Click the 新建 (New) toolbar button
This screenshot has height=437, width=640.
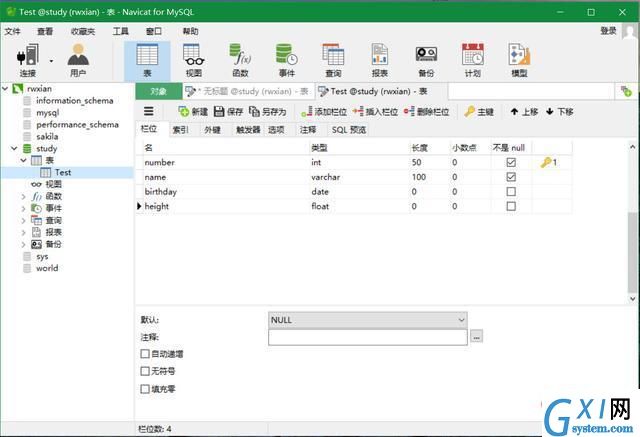click(x=193, y=111)
